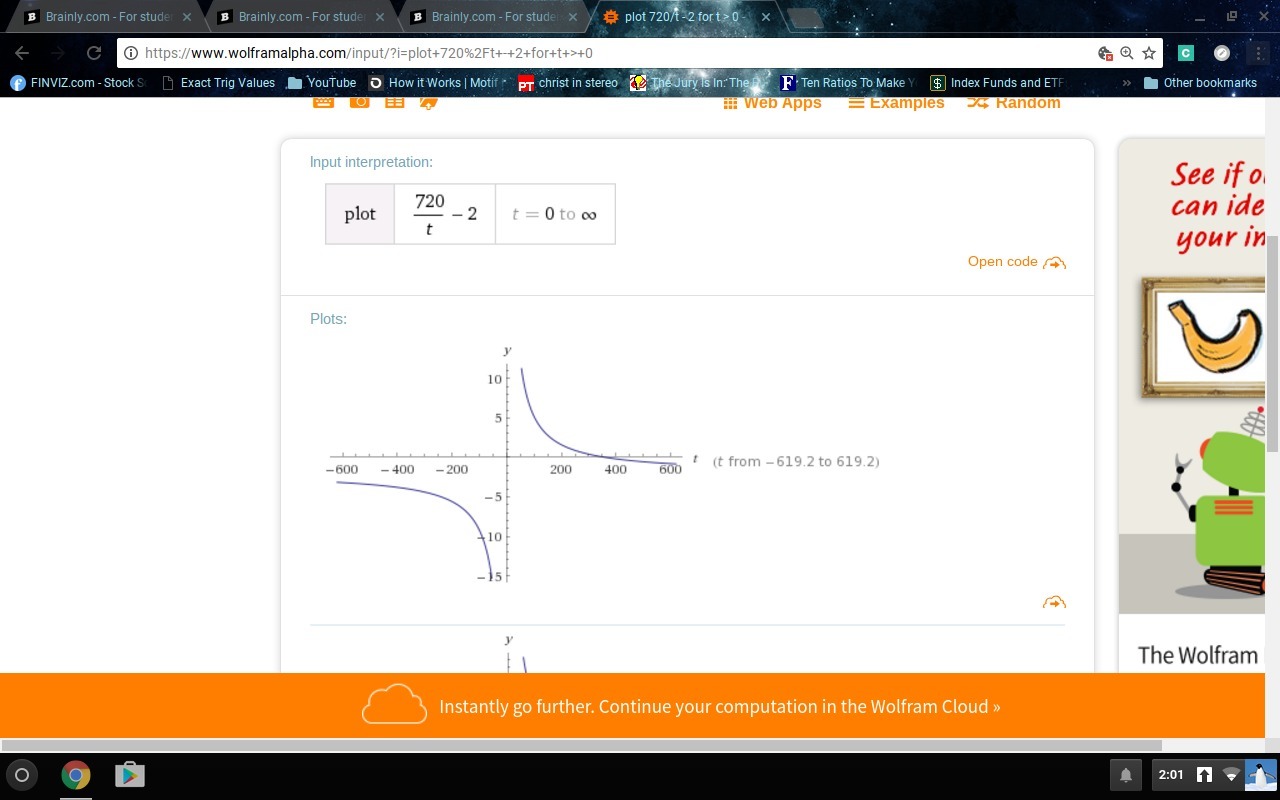
Task: Open the Index Funds and ETF bookmark
Action: coord(996,83)
